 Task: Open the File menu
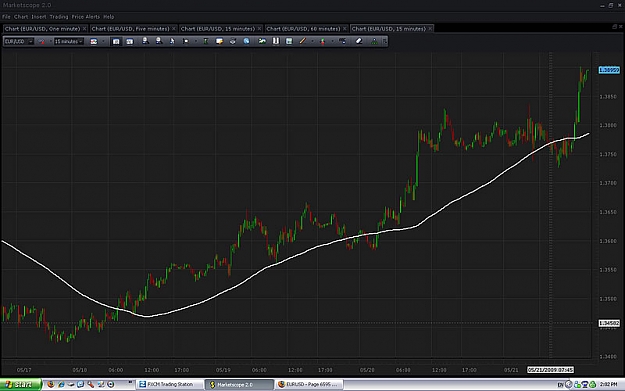point(6,17)
